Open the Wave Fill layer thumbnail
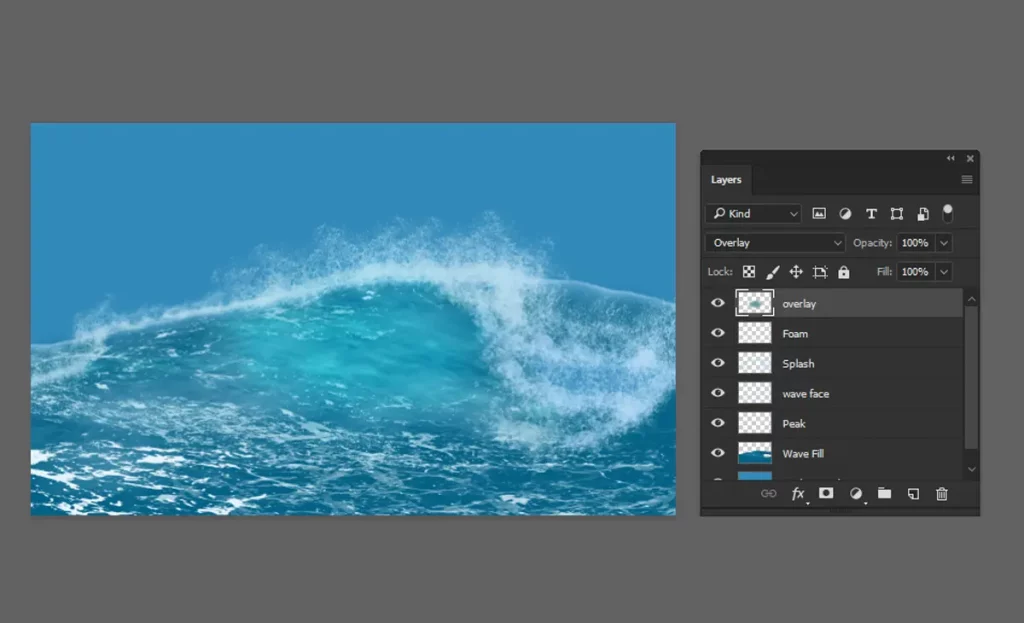This screenshot has width=1024, height=623. point(755,453)
